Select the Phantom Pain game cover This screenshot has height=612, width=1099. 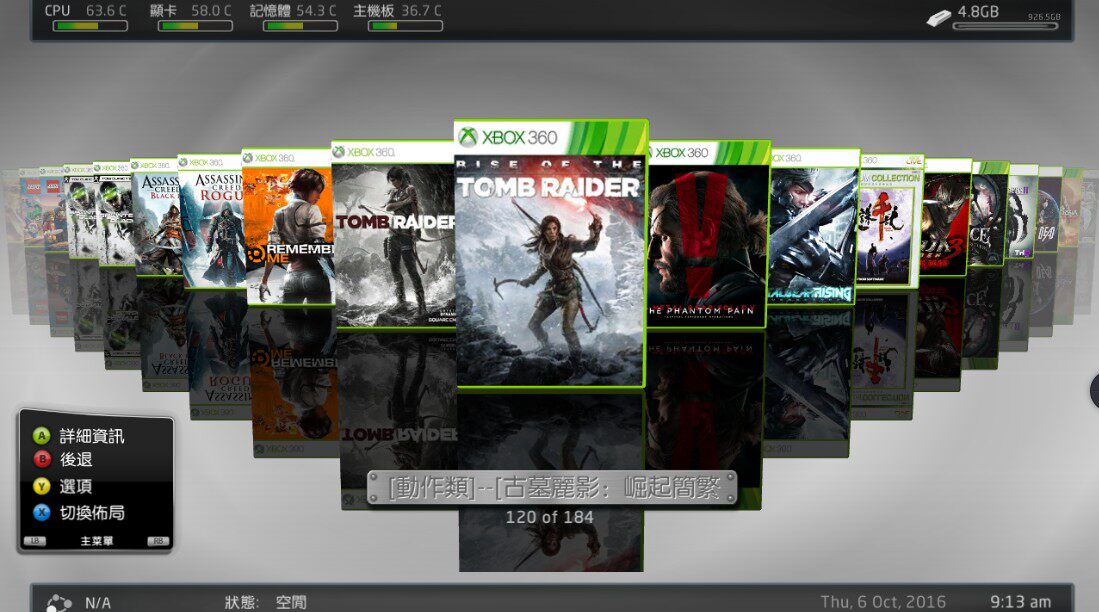click(x=706, y=235)
